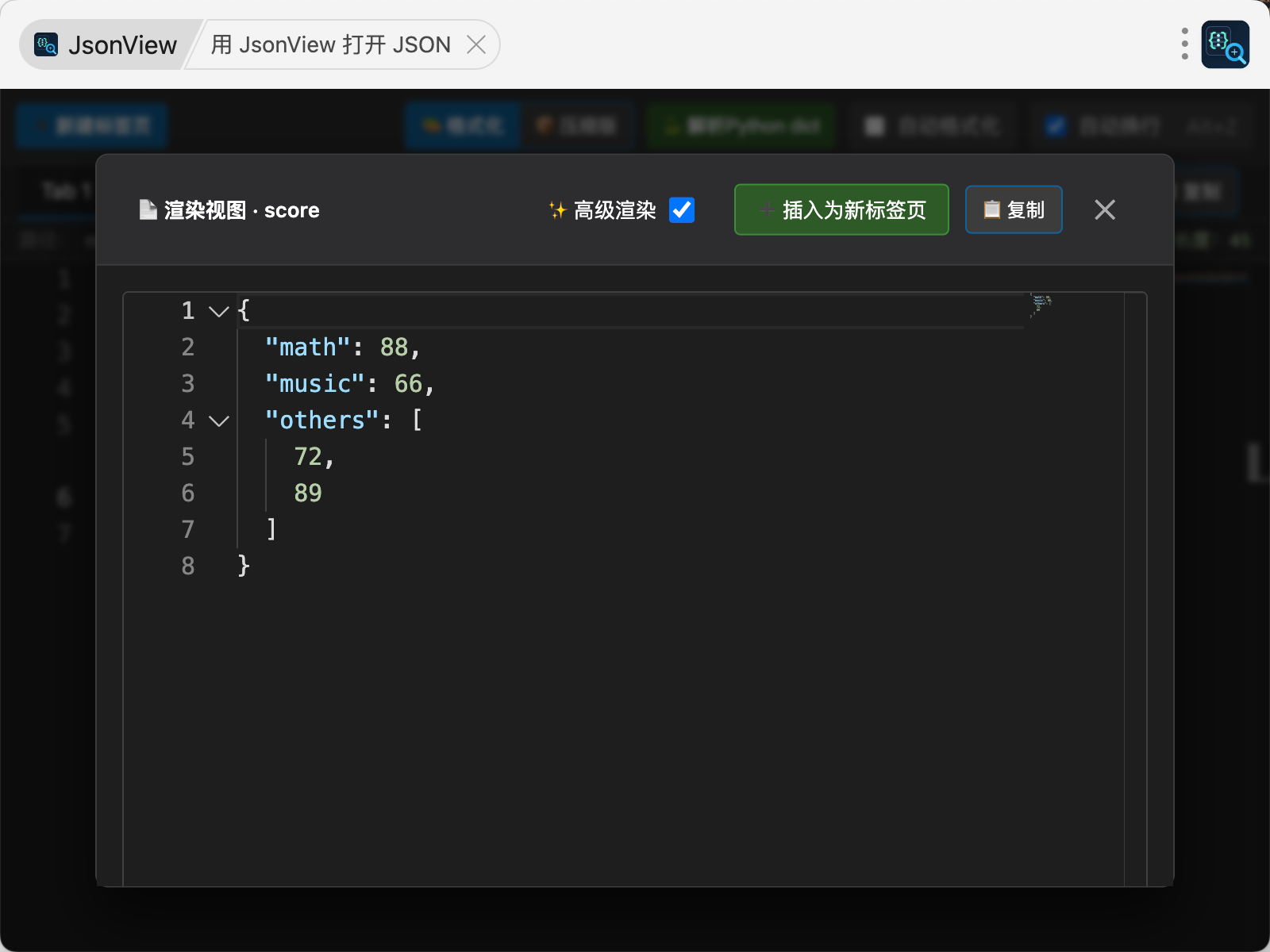Collapse the "others" array on line 4
This screenshot has width=1270, height=952.
click(218, 421)
